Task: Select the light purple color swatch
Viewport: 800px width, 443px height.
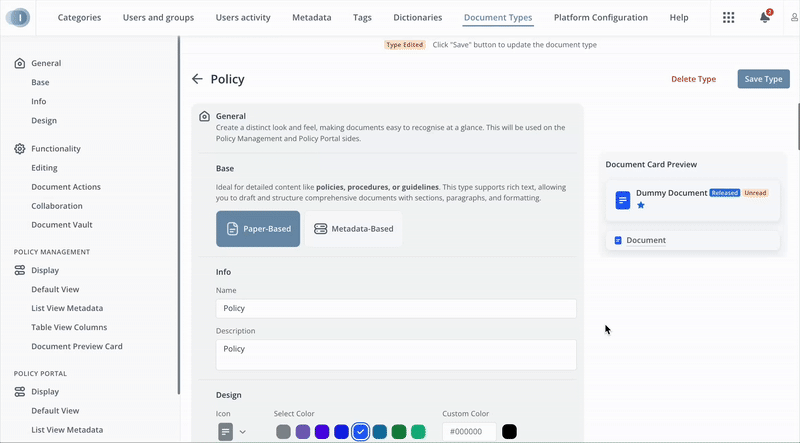Action: point(303,432)
